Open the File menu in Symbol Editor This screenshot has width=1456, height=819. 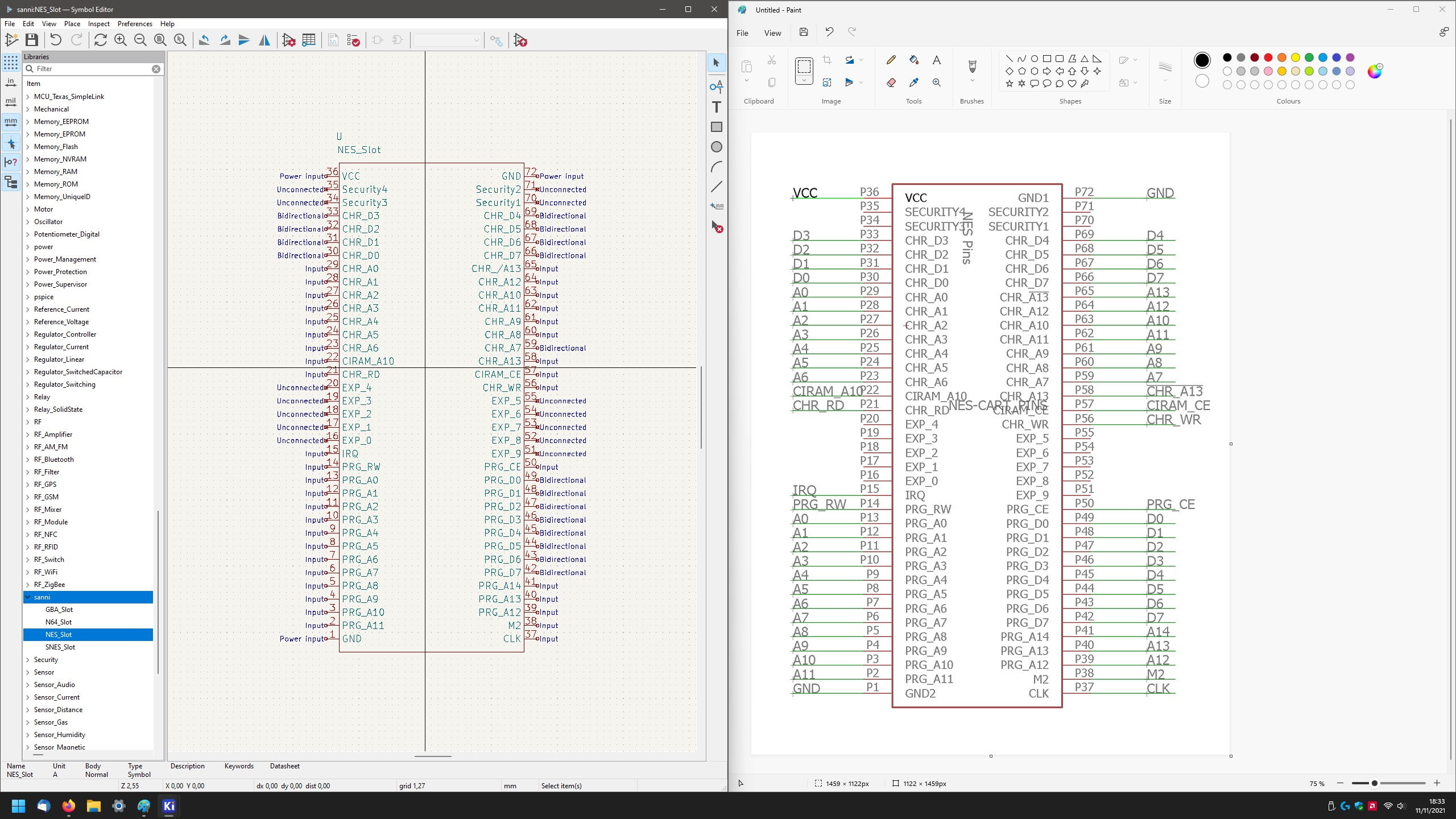click(x=10, y=24)
